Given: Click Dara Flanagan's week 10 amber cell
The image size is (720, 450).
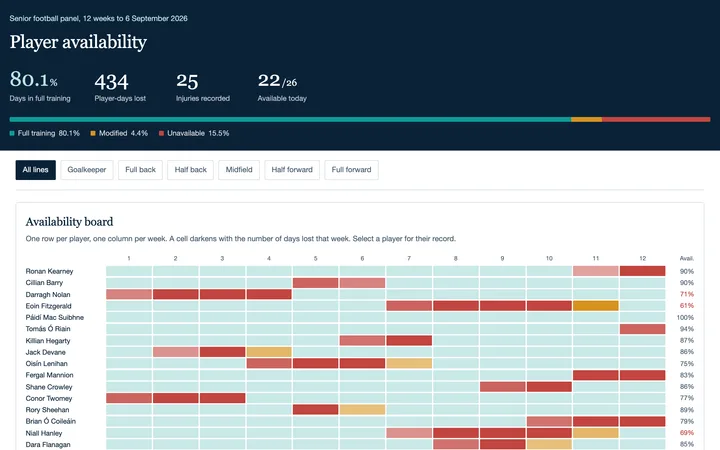Looking at the screenshot, I should [549, 444].
